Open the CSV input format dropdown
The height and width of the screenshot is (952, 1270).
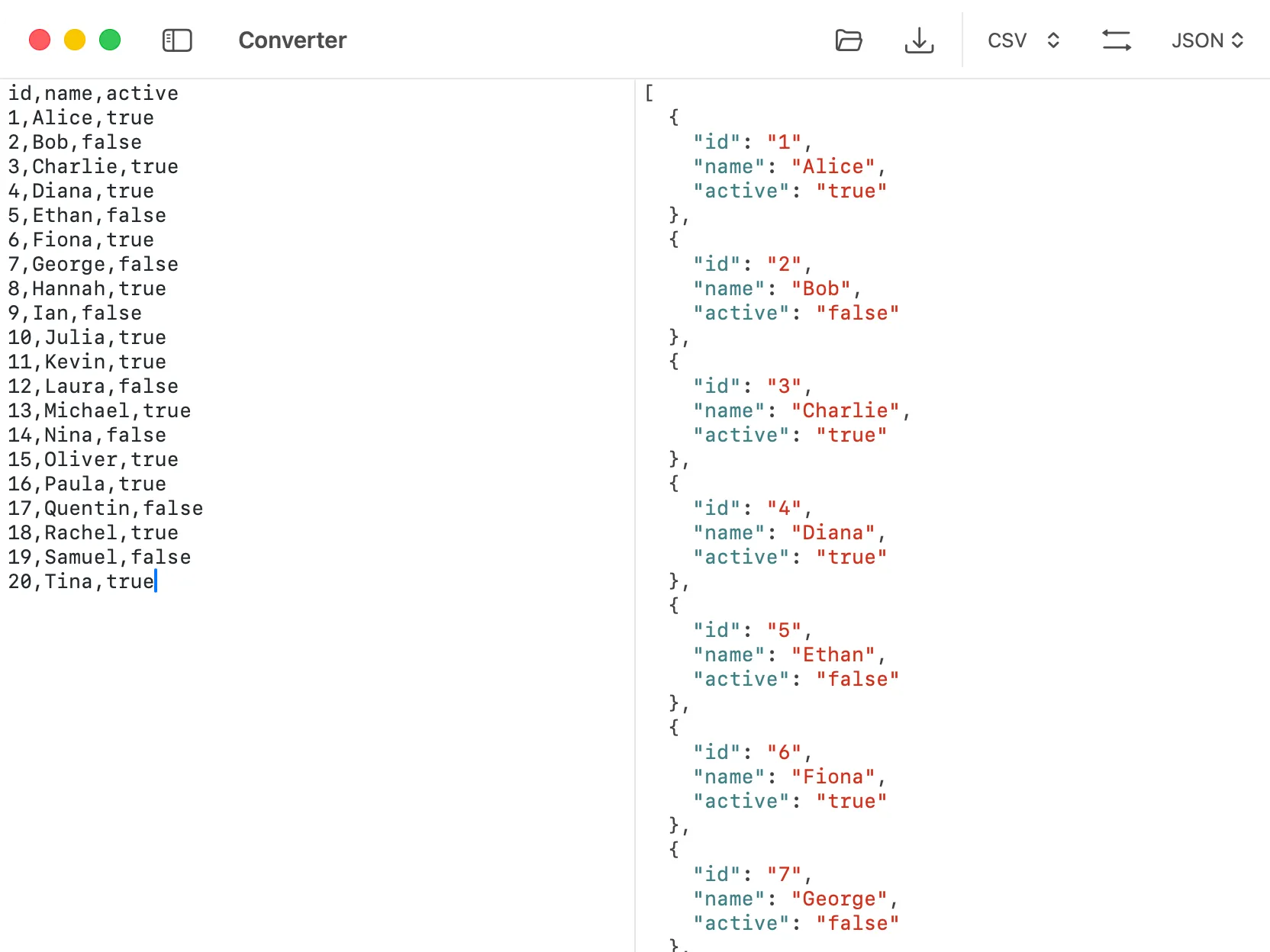pos(1023,40)
